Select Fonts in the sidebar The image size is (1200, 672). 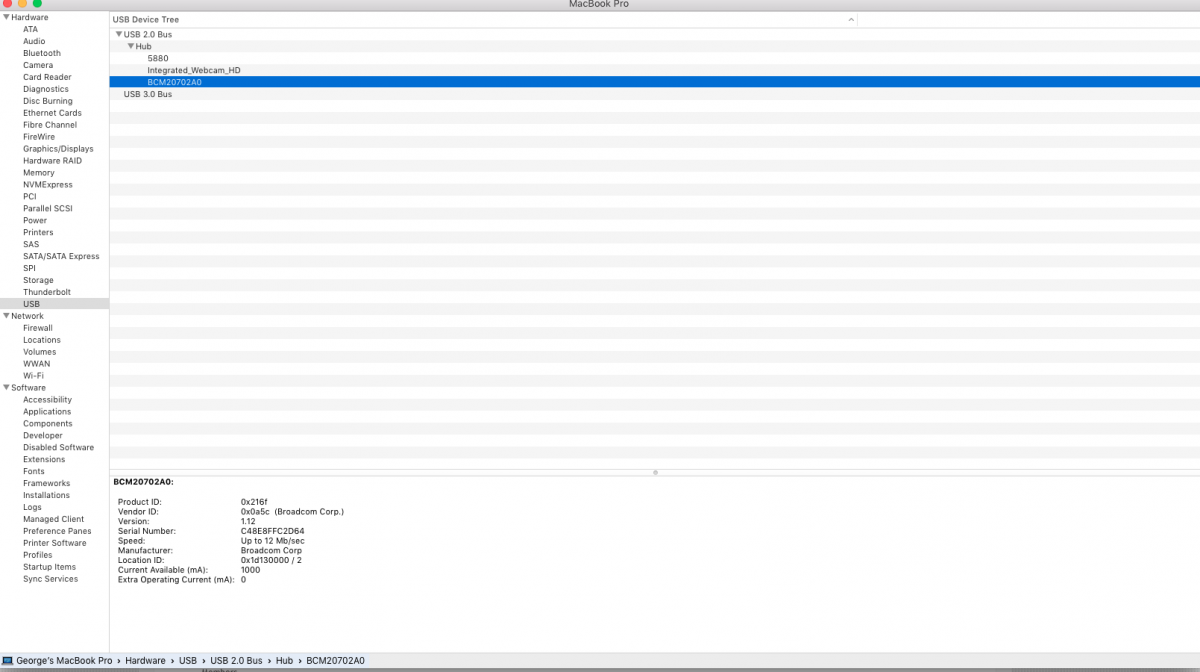(34, 472)
